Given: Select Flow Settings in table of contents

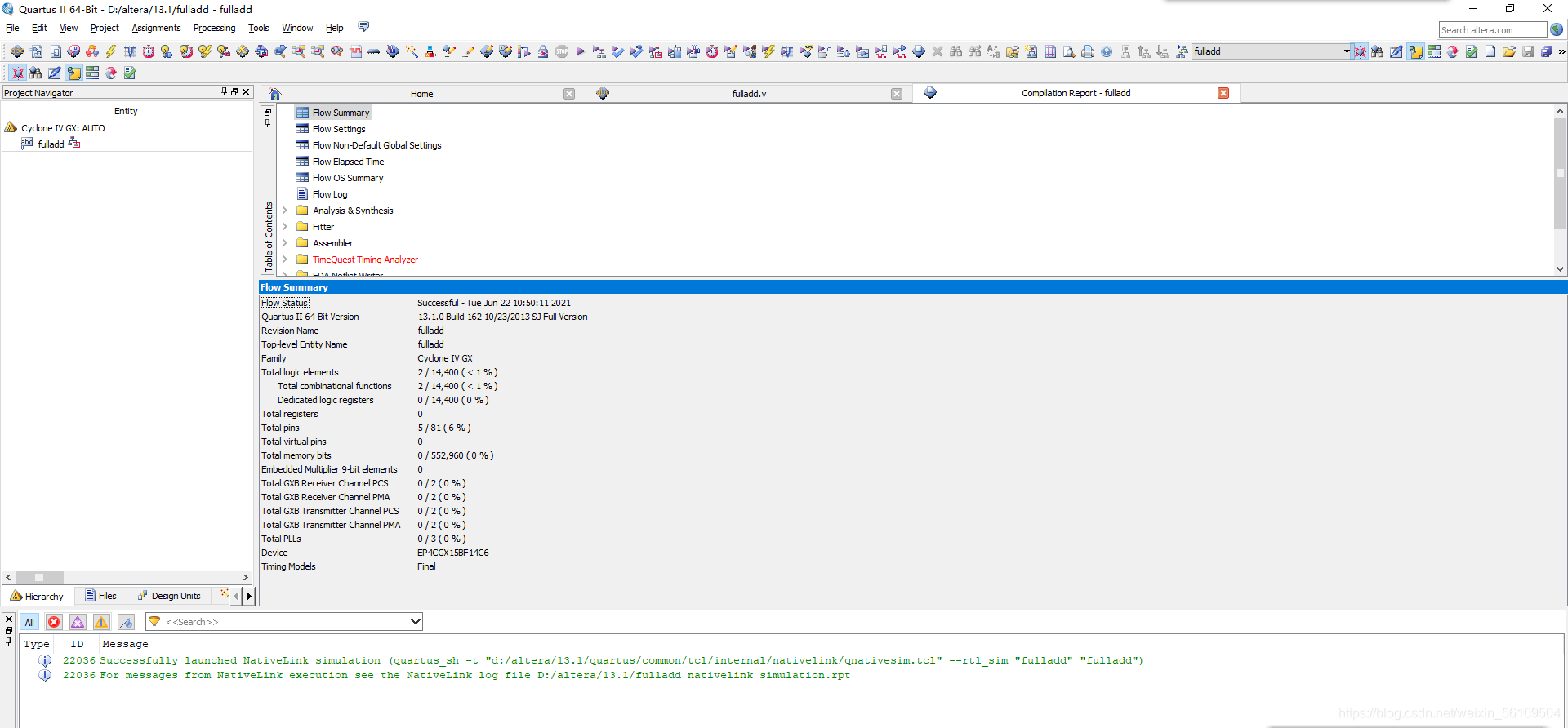Looking at the screenshot, I should 339,129.
